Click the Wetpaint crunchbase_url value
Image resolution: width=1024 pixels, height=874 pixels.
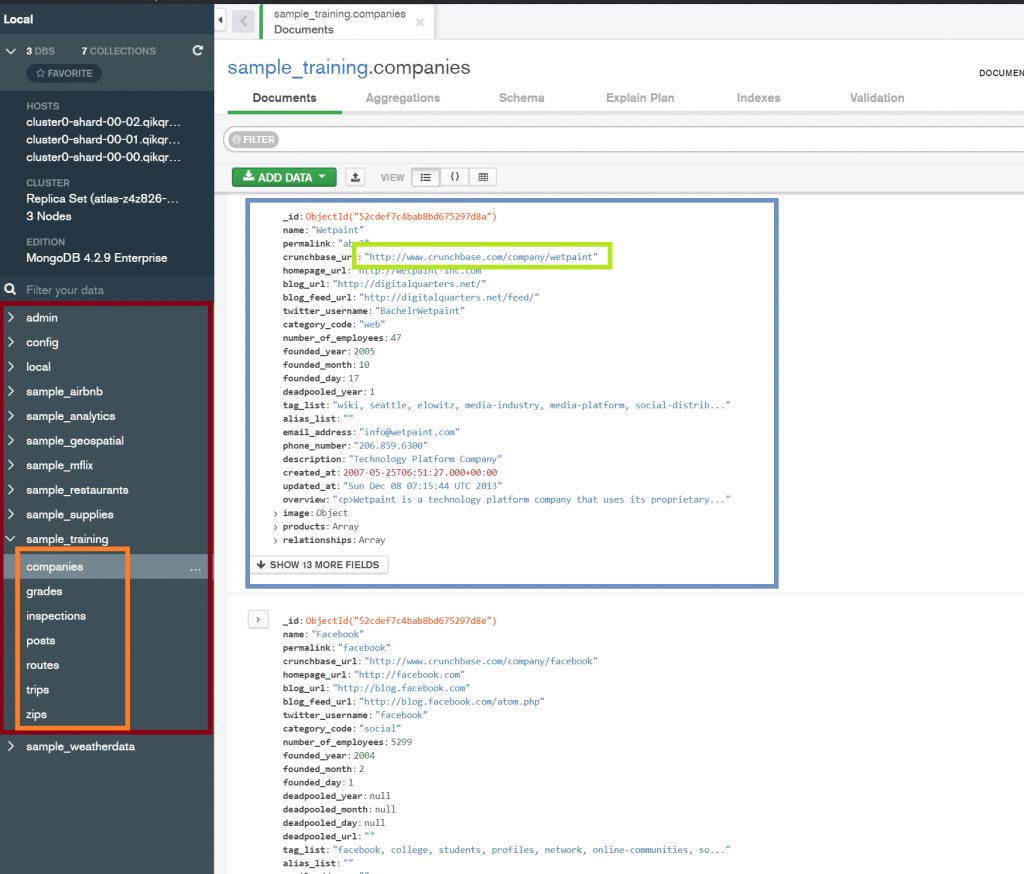pyautogui.click(x=481, y=257)
